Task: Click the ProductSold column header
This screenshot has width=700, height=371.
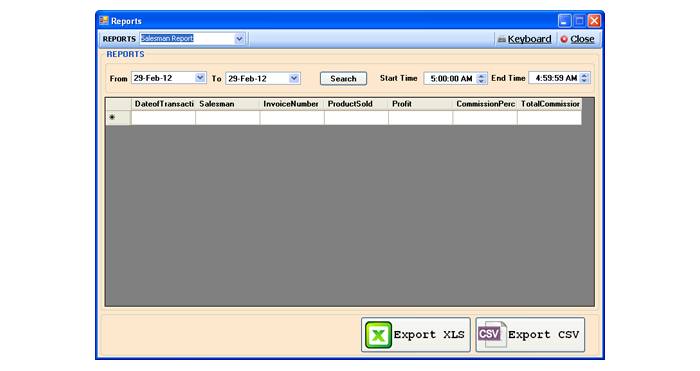Action: tap(356, 104)
